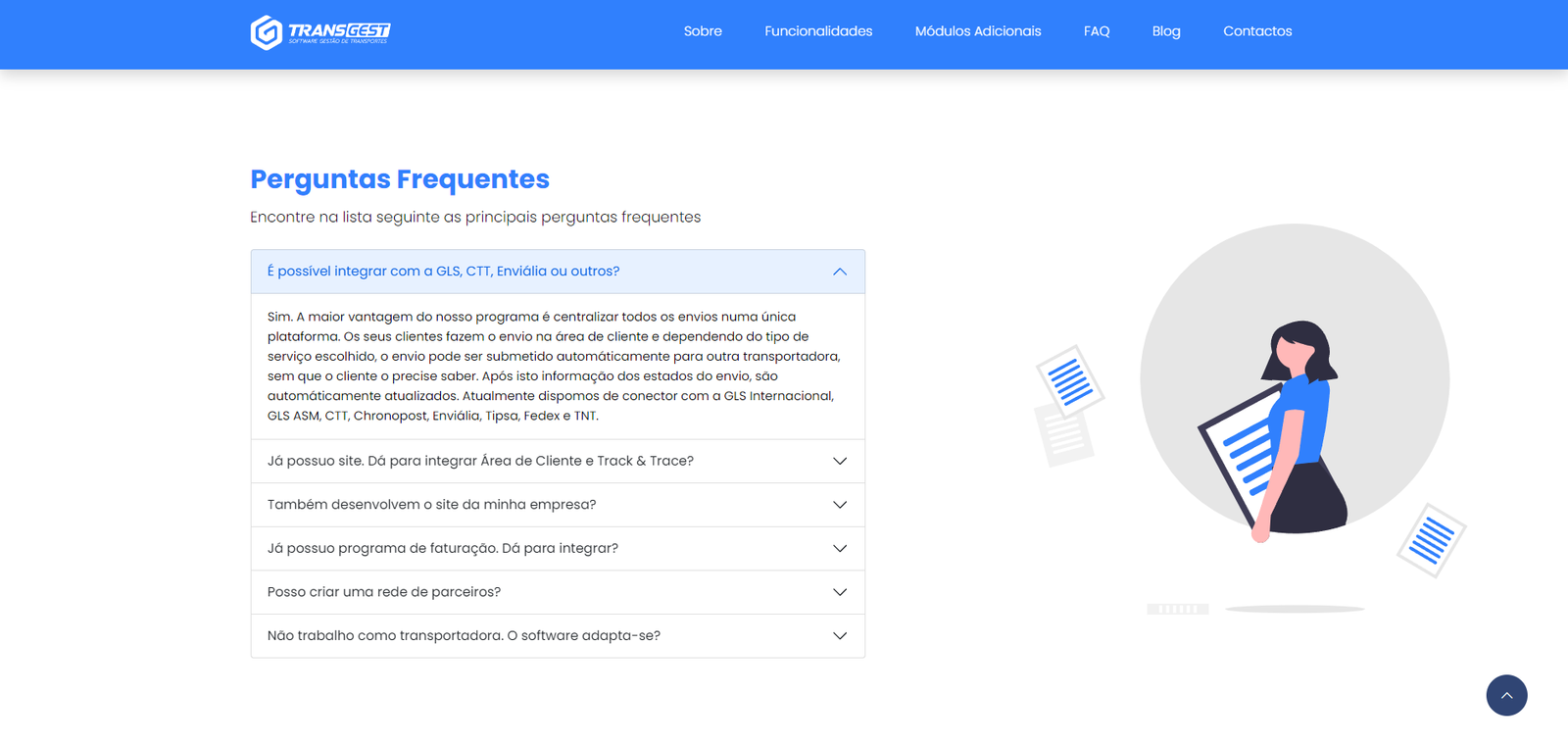This screenshot has width=1568, height=745.
Task: Click chevron next to site da minha empresa
Action: coord(840,505)
